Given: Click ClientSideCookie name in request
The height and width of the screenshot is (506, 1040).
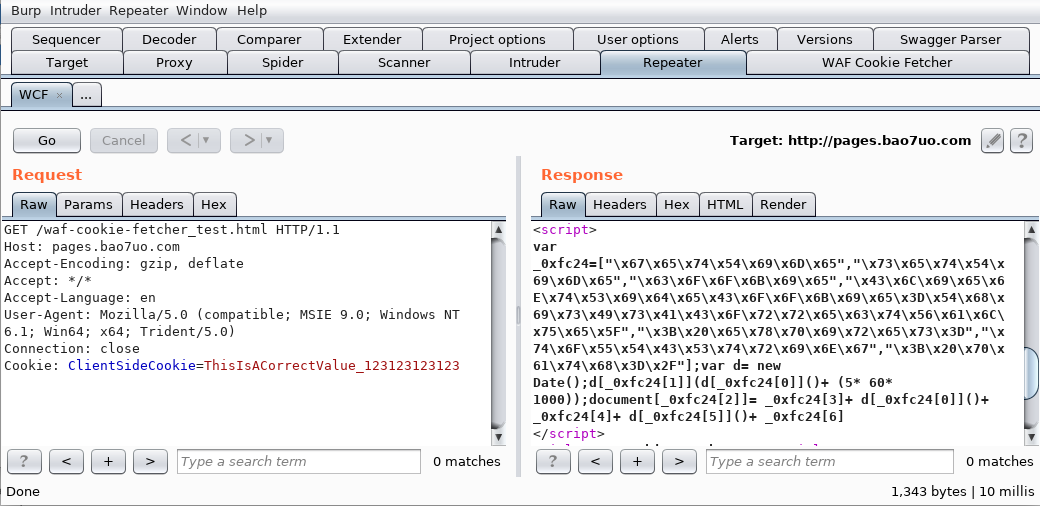Looking at the screenshot, I should tap(132, 365).
